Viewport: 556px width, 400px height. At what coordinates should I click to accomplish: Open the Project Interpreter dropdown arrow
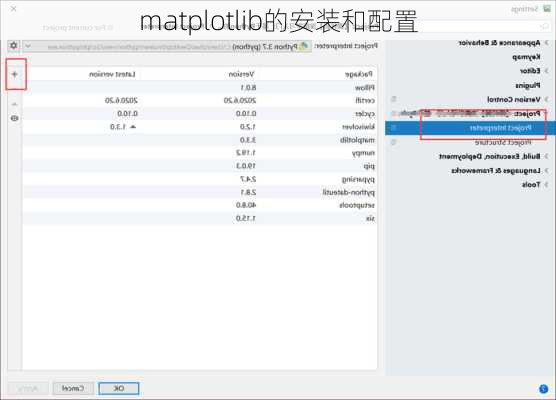coord(28,46)
